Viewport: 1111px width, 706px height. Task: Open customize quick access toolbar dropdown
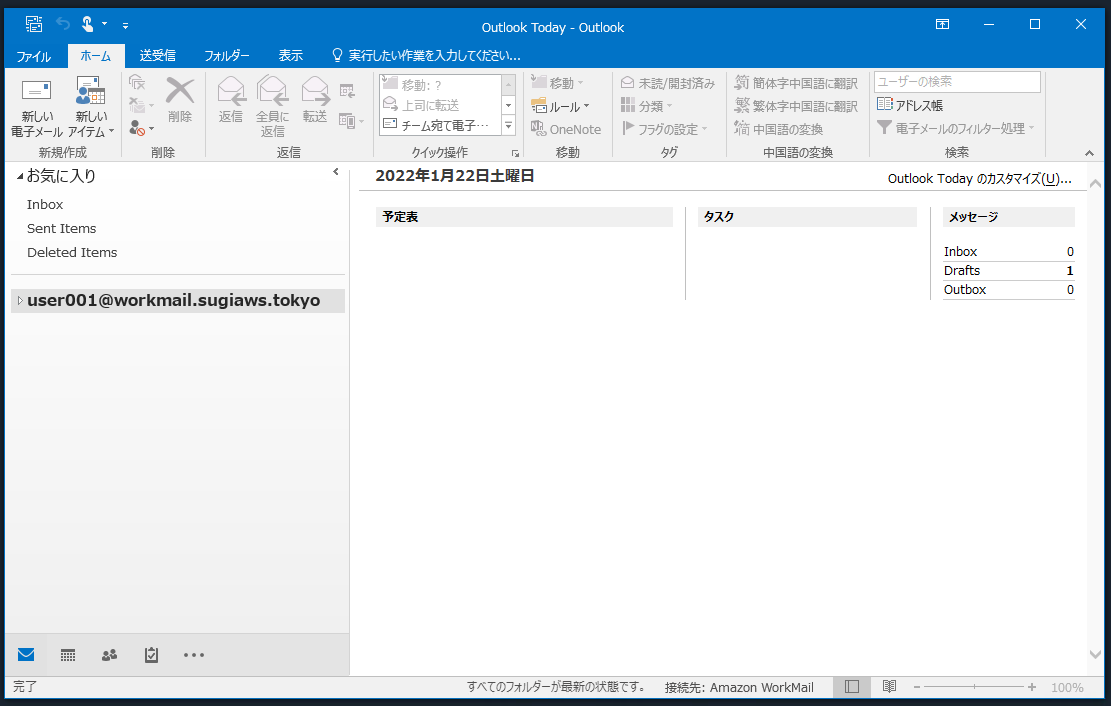pyautogui.click(x=125, y=26)
